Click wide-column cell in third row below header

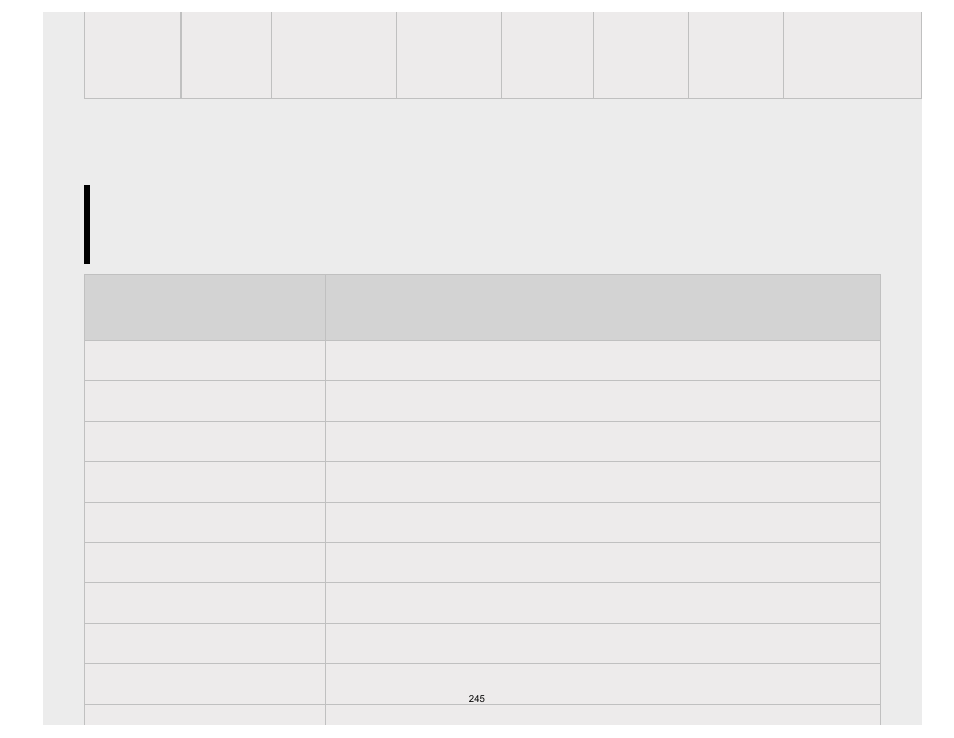[x=603, y=441]
